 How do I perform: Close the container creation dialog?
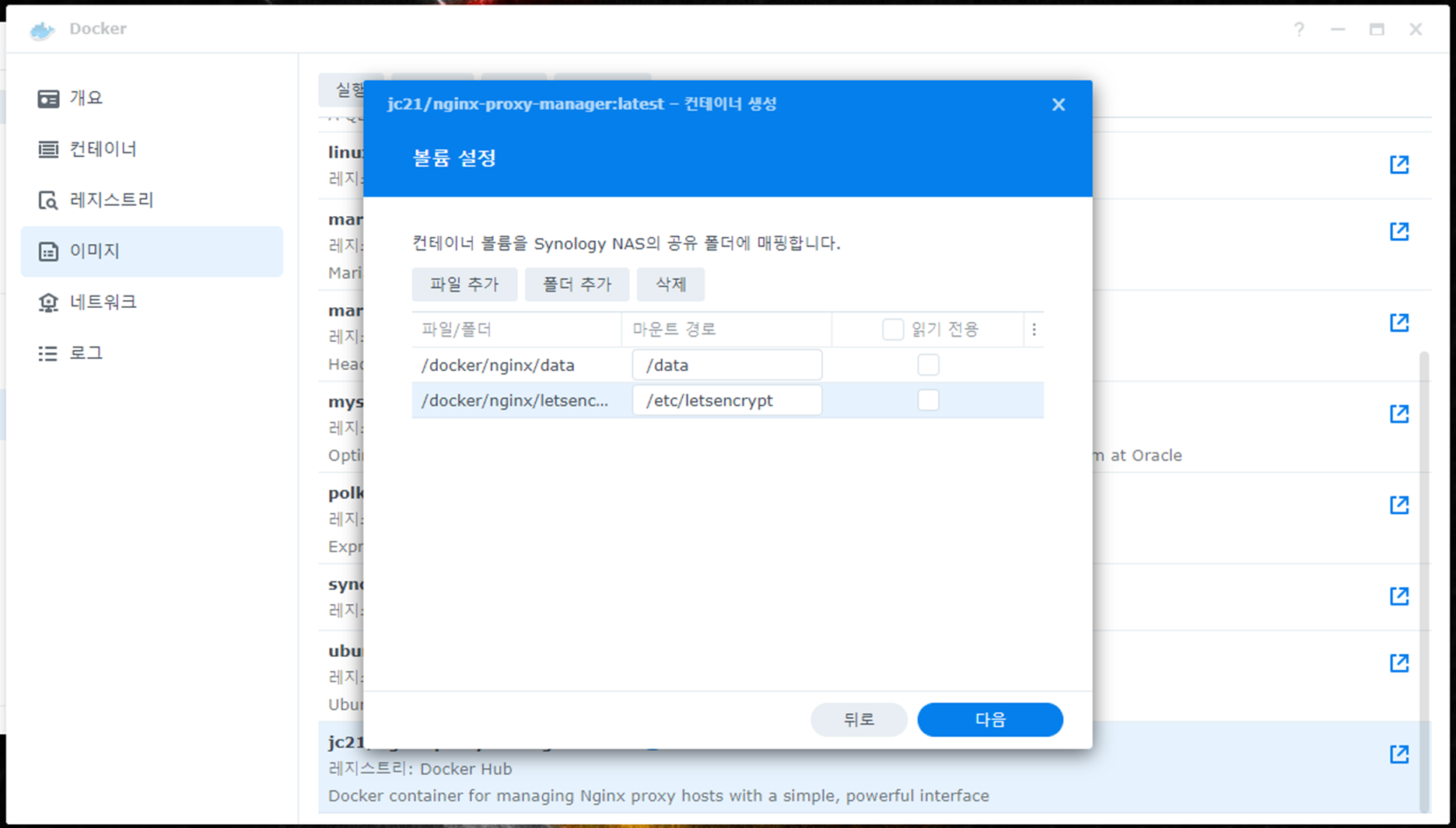1058,104
